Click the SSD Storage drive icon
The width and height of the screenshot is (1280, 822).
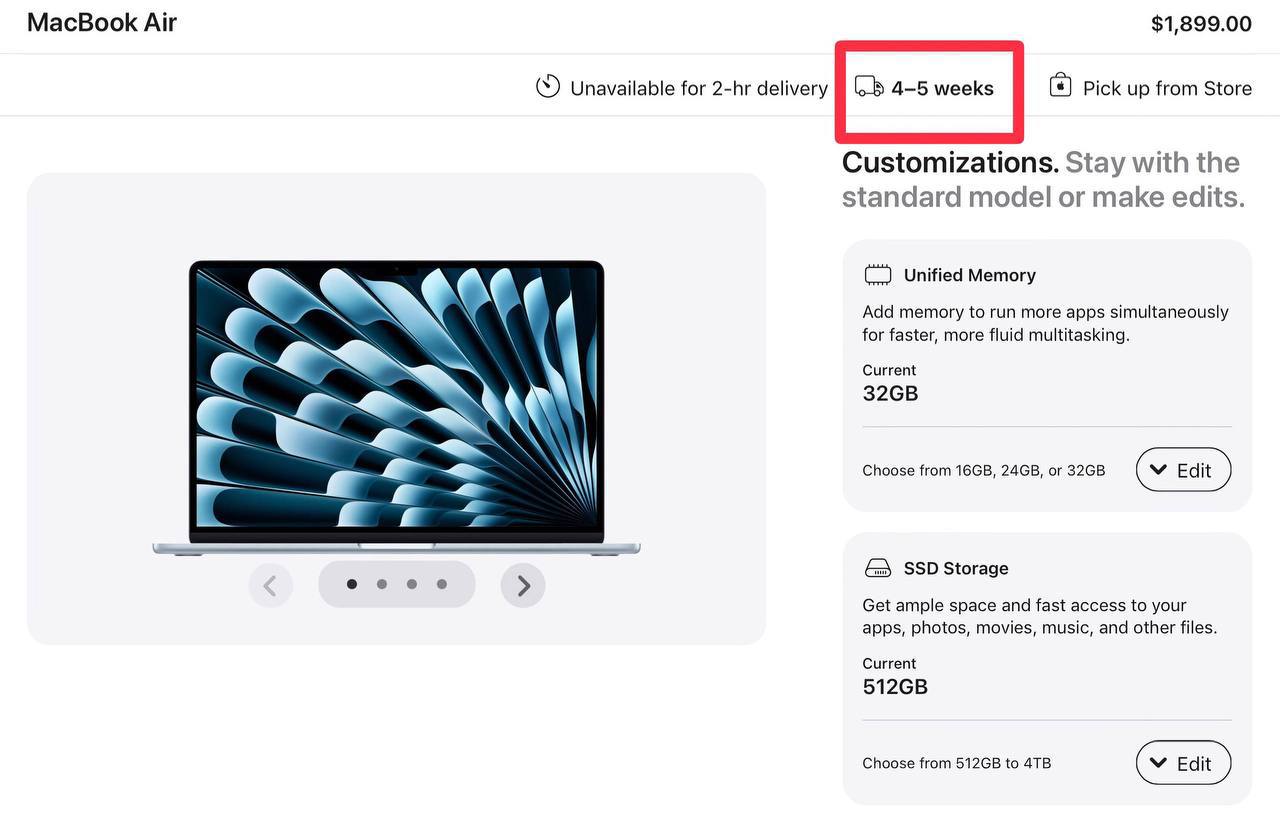[878, 568]
